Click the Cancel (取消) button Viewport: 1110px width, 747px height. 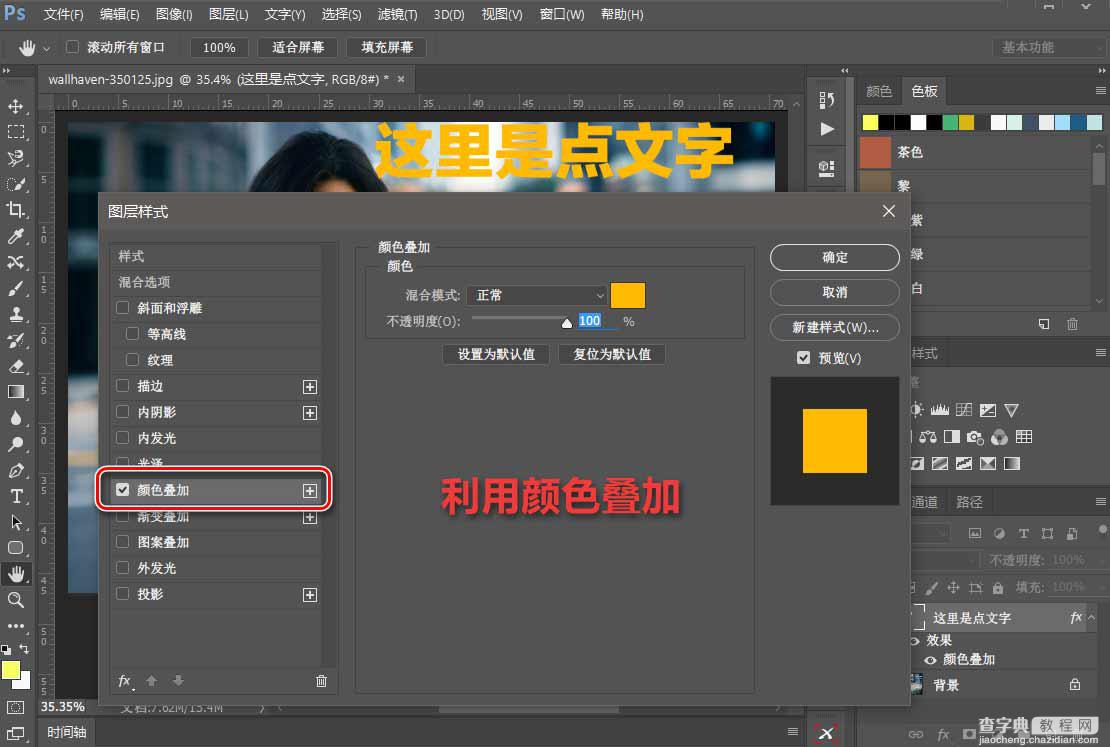(835, 292)
